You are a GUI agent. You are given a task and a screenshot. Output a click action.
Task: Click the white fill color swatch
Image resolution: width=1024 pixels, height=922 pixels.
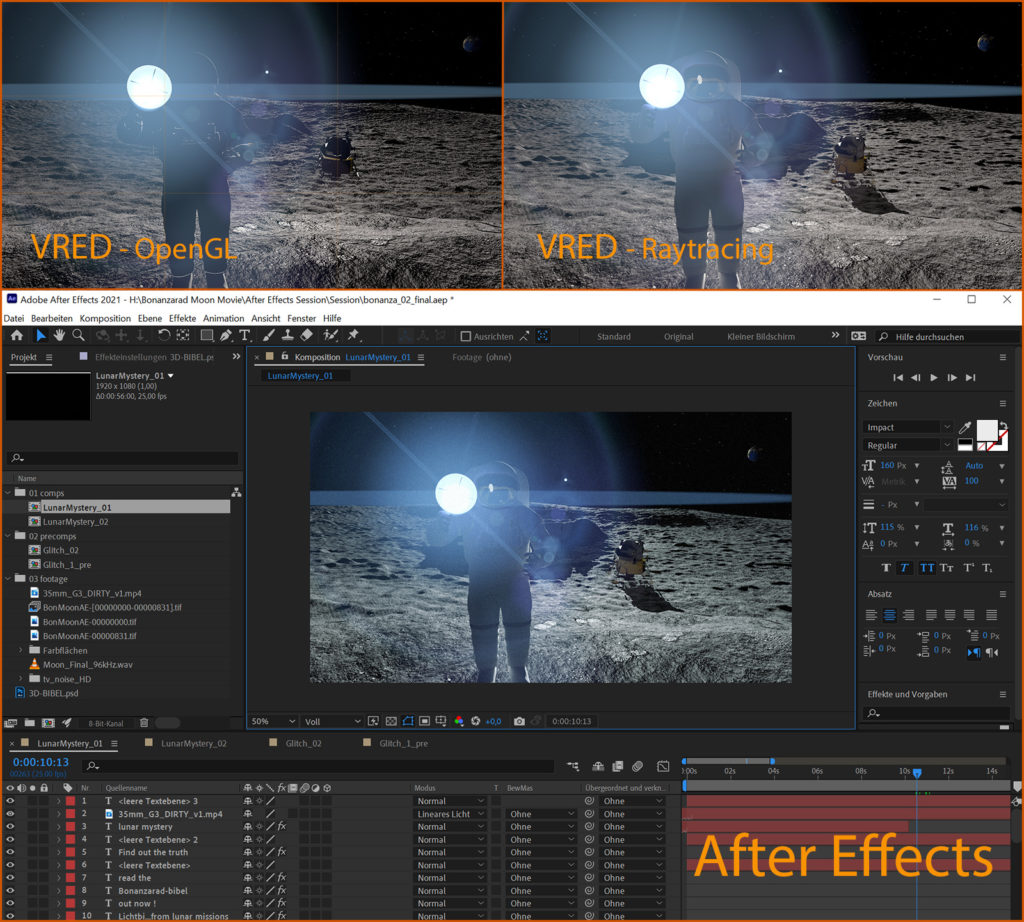(x=987, y=430)
